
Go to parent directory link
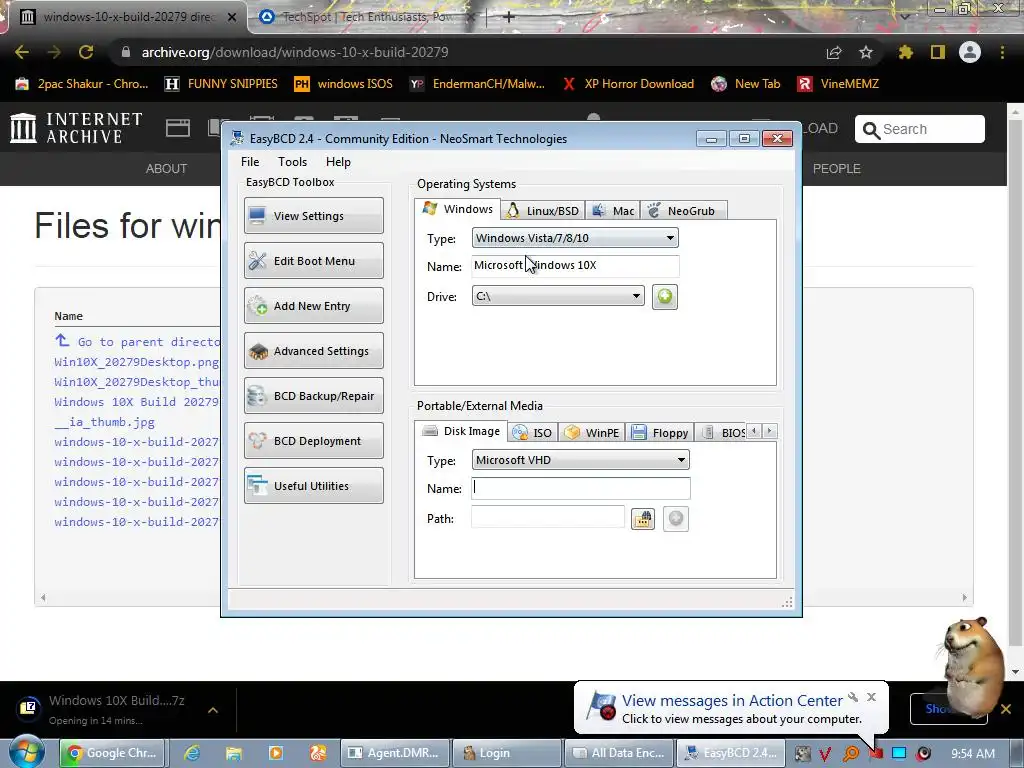pyautogui.click(x=137, y=342)
